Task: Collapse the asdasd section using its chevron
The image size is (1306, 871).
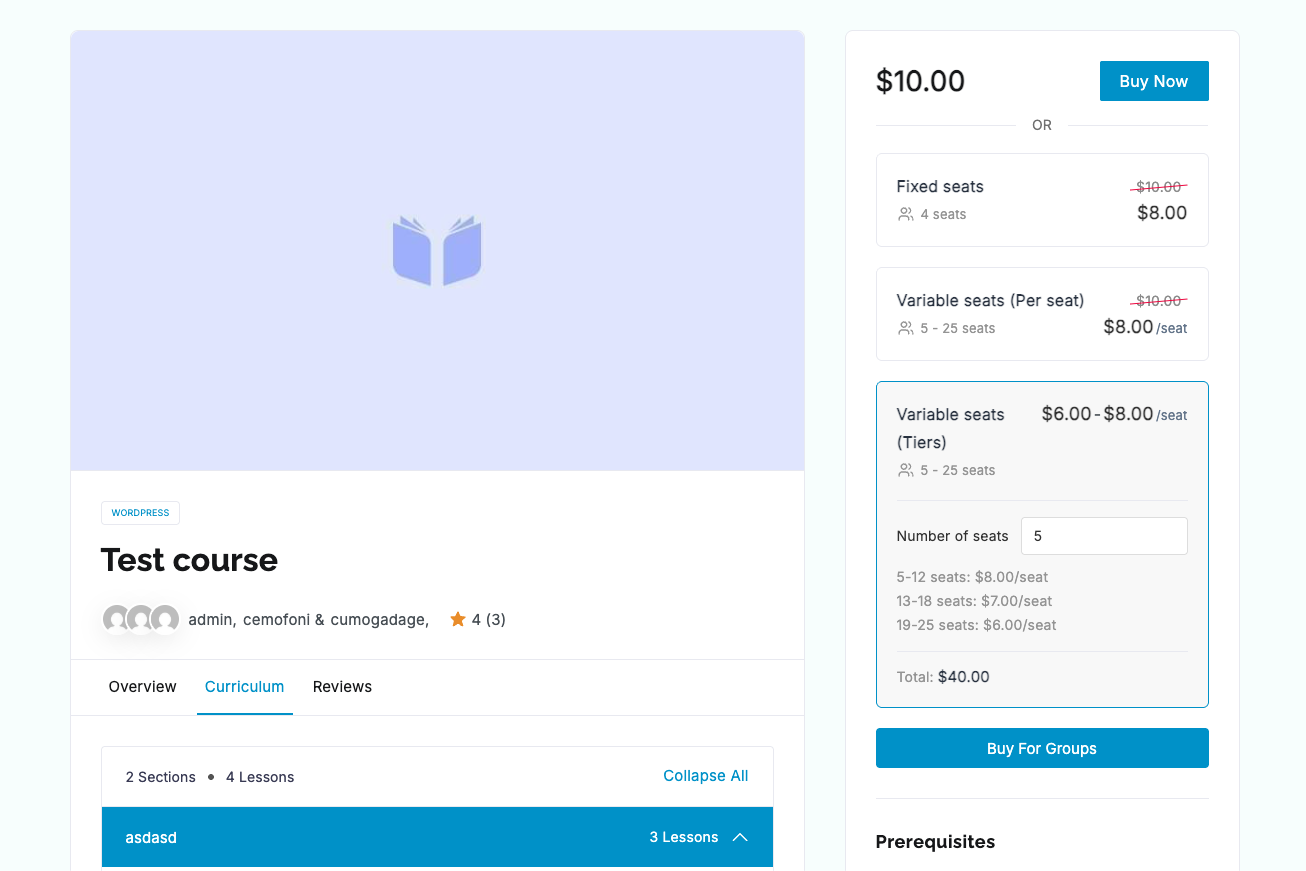Action: pos(740,837)
